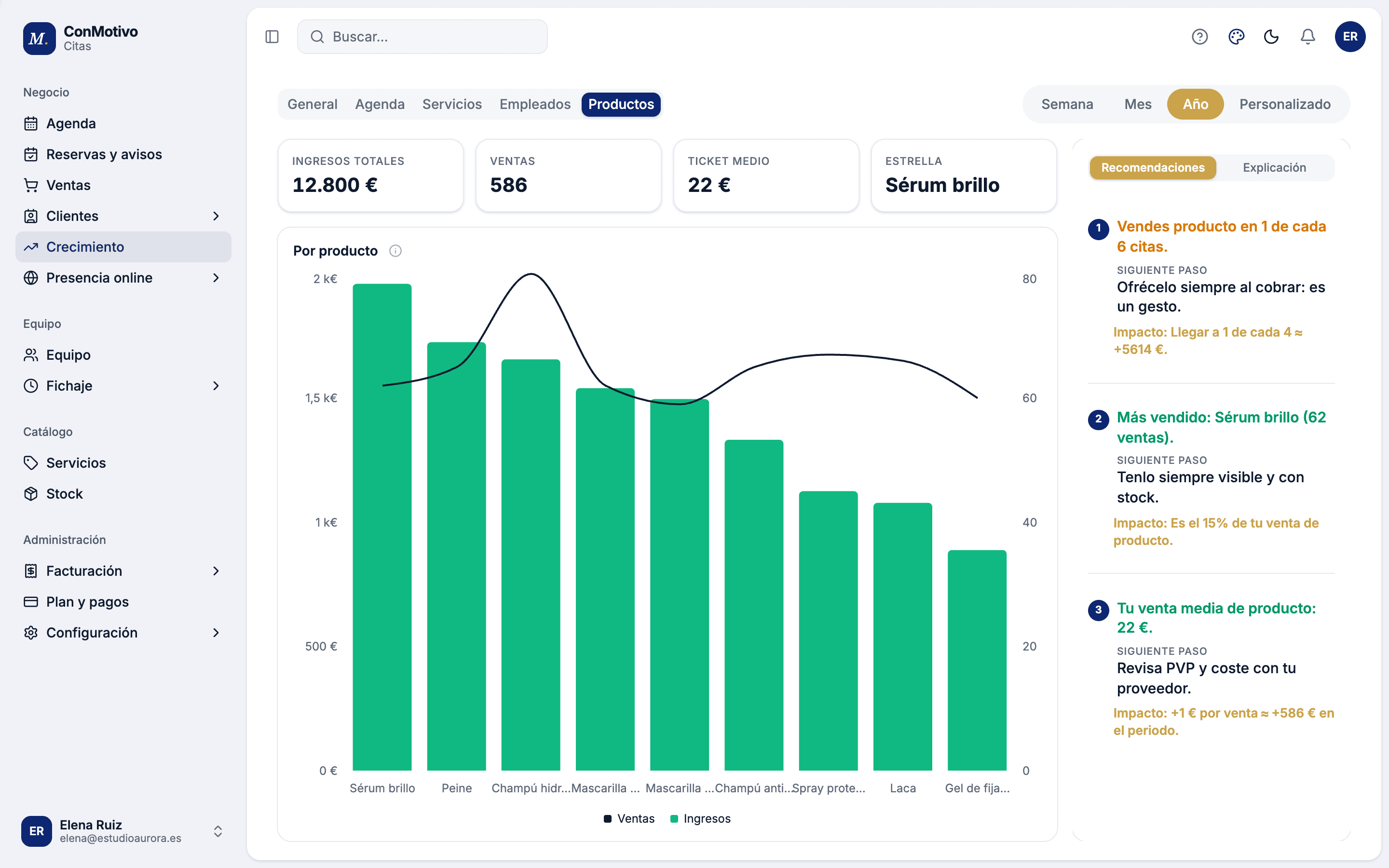Go to Ventas in sidebar
This screenshot has height=868, width=1389.
tap(123, 186)
